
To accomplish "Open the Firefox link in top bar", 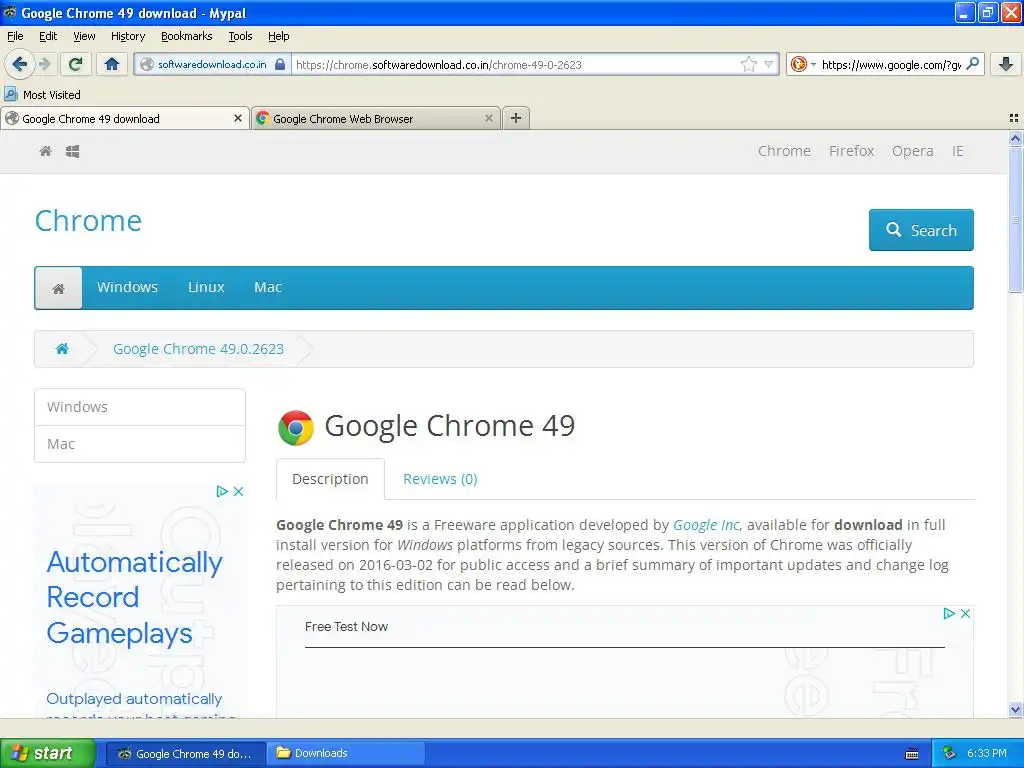I will coord(852,151).
